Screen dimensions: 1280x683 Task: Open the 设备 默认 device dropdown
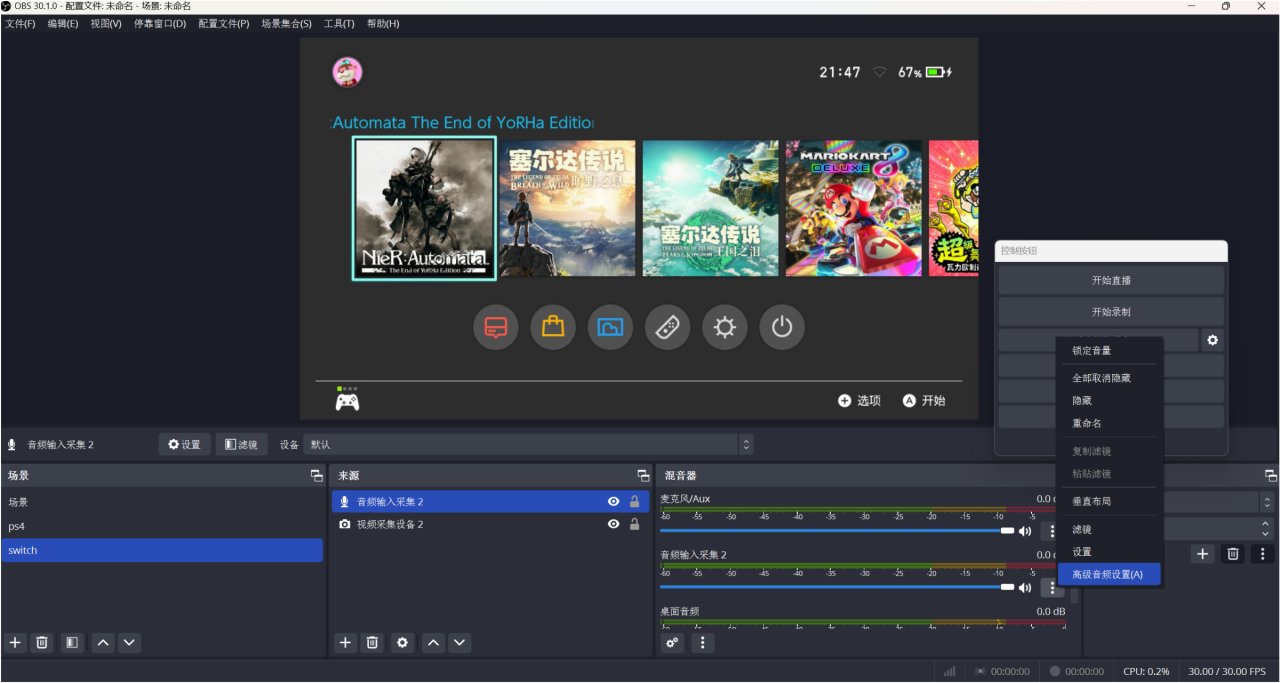(x=529, y=444)
